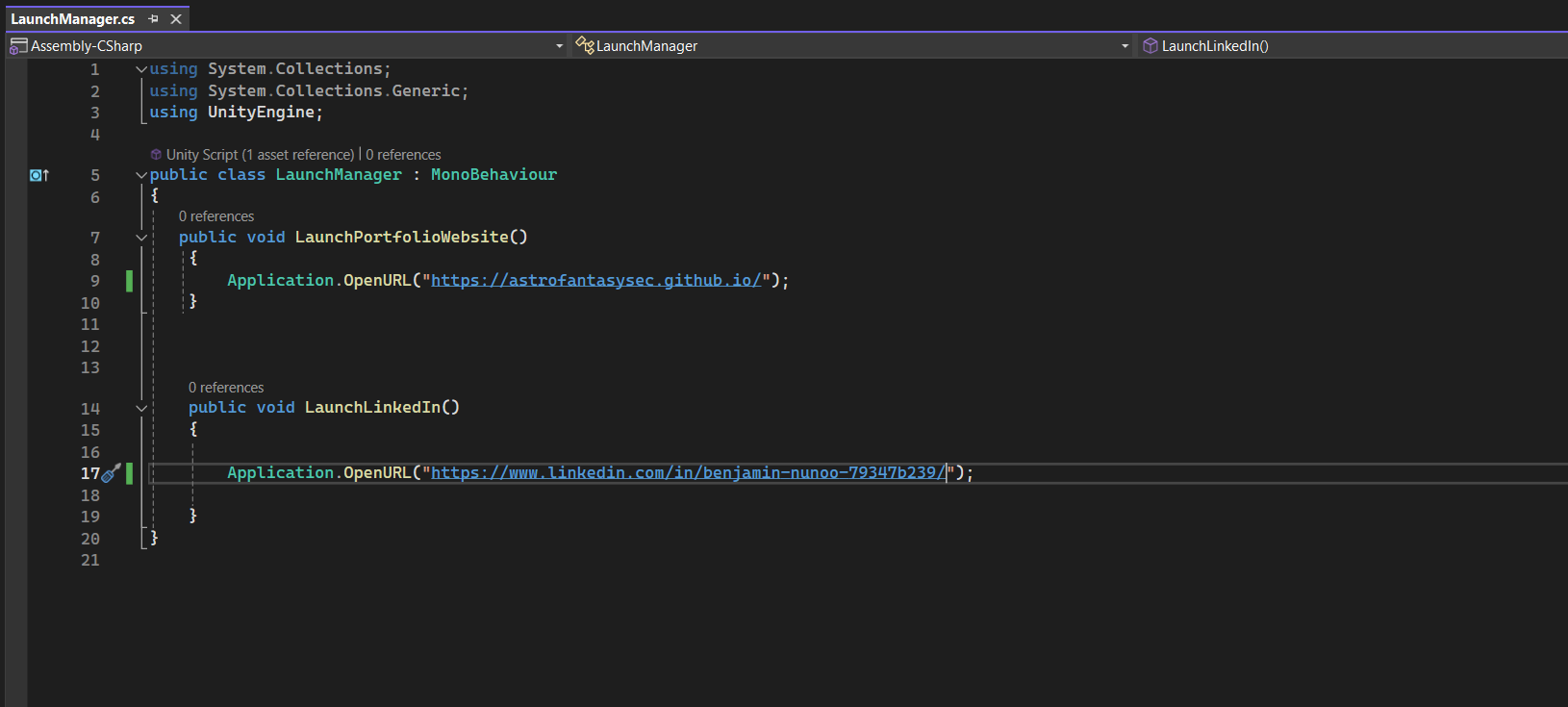Close the LaunchManager.cs tab
Screen dimensions: 1568x707
point(176,19)
